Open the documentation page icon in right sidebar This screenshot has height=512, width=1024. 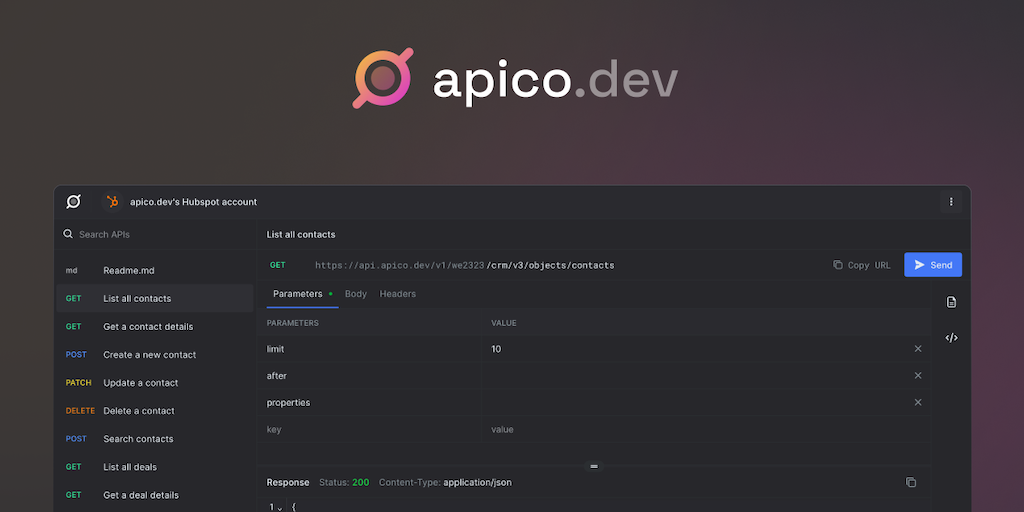[952, 302]
